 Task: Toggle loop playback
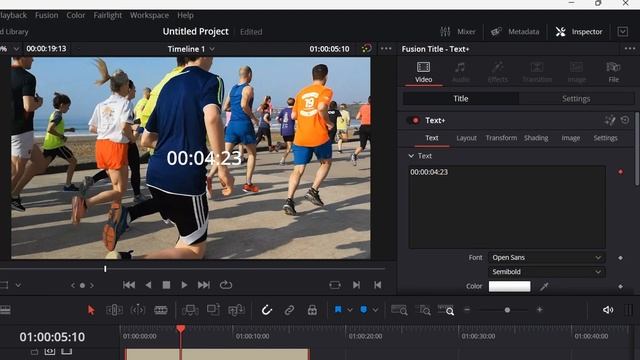pyautogui.click(x=226, y=285)
